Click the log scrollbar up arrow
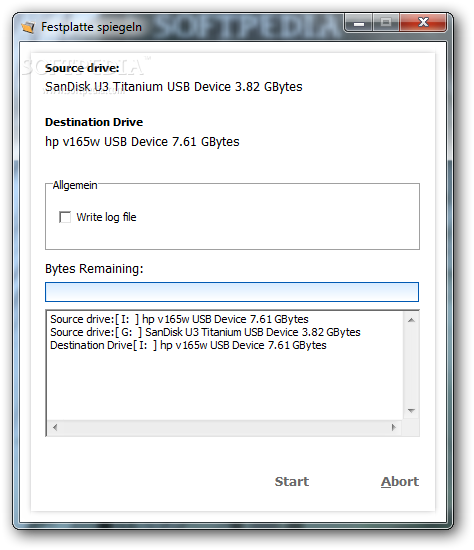 pos(411,320)
